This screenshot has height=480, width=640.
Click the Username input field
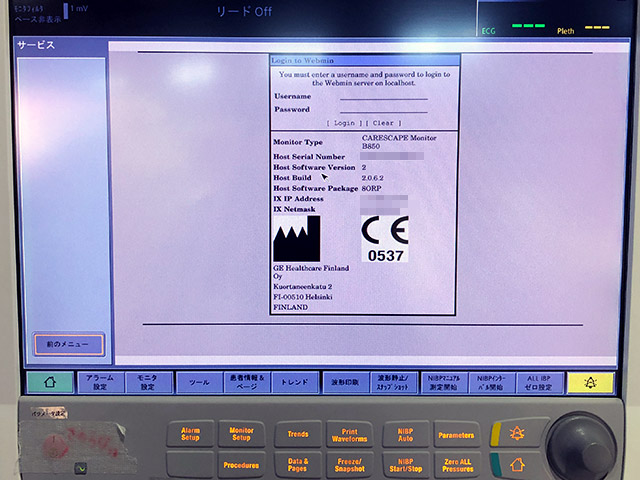tap(384, 96)
